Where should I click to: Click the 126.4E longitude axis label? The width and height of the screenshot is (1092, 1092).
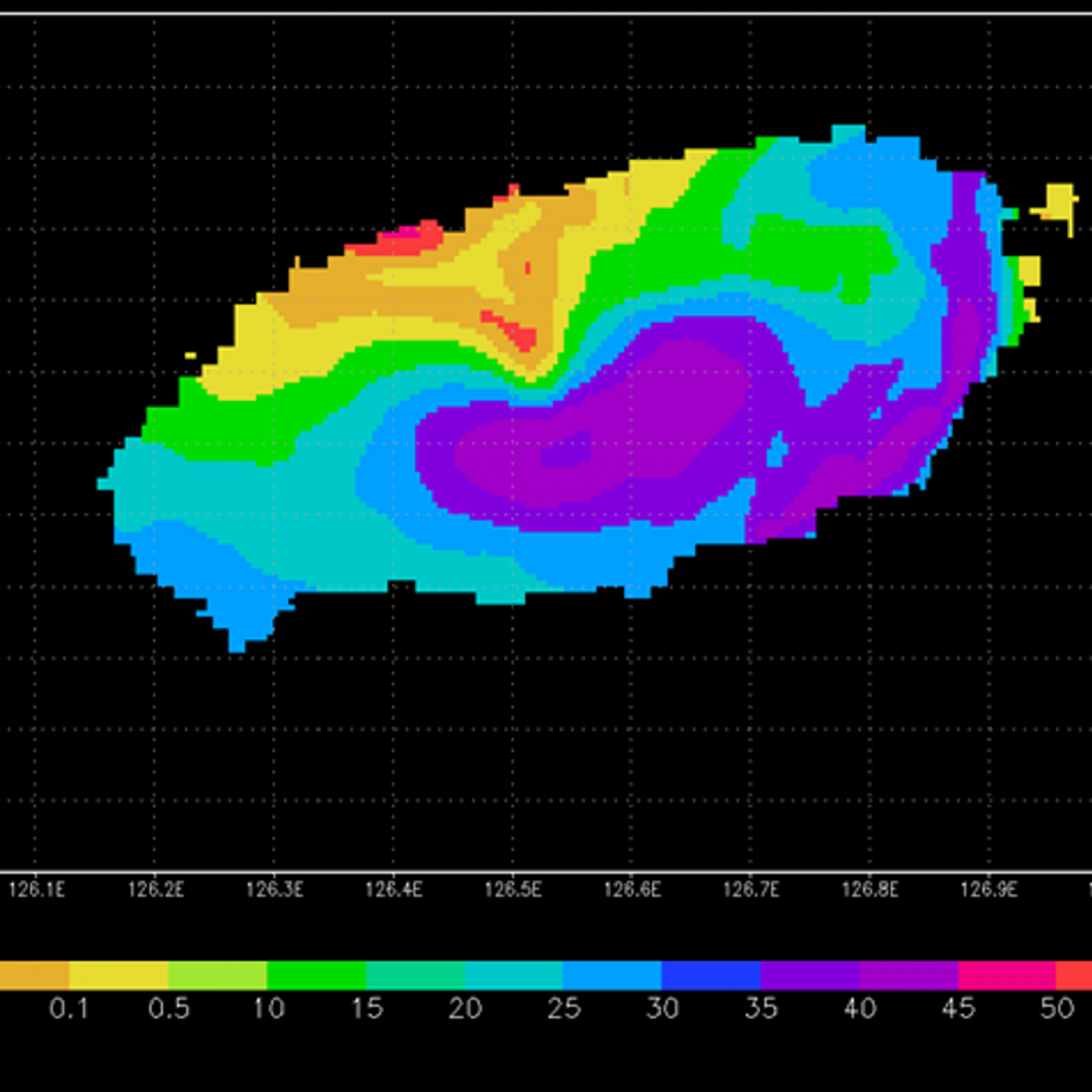click(394, 889)
